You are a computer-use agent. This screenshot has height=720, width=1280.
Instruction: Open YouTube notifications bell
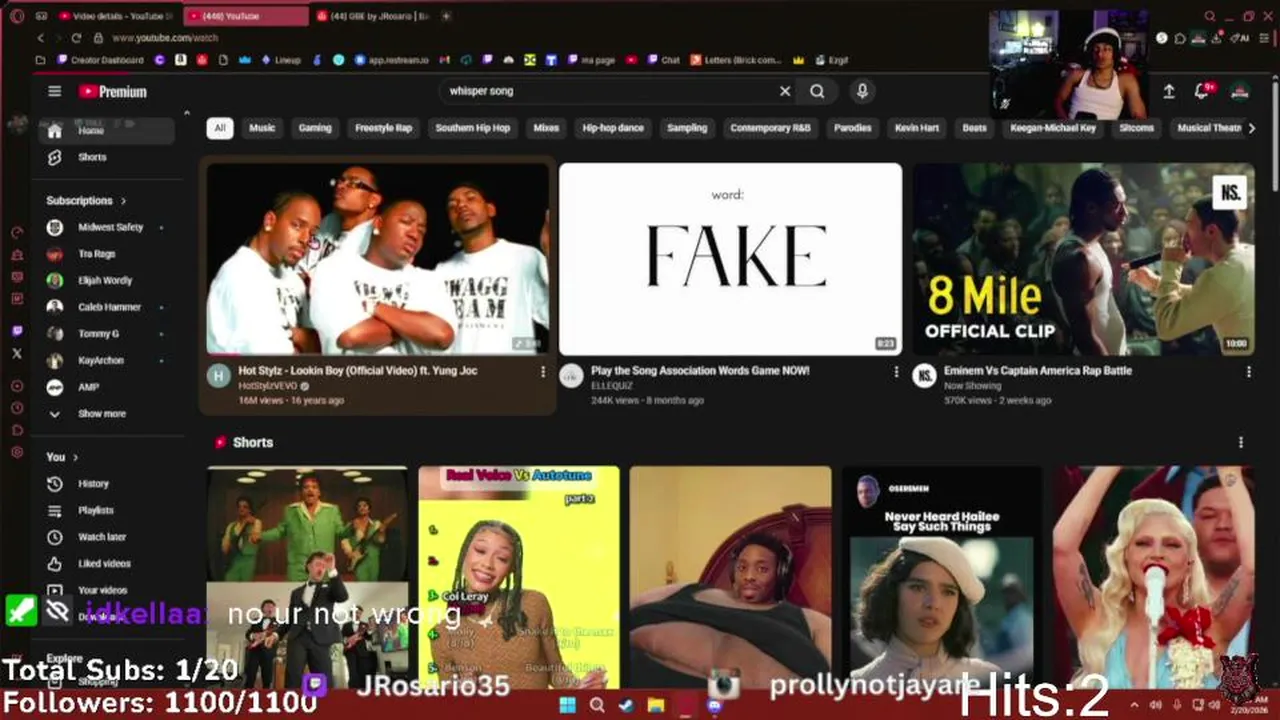(x=1202, y=91)
